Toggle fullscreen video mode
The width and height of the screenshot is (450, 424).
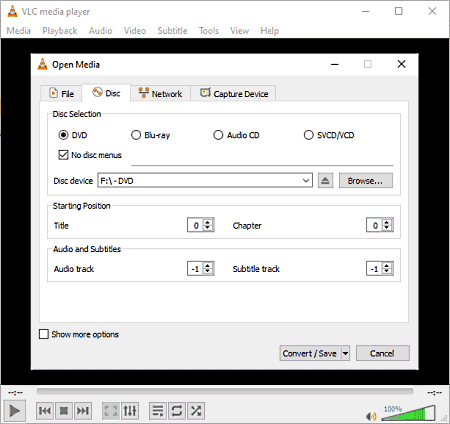click(x=111, y=411)
